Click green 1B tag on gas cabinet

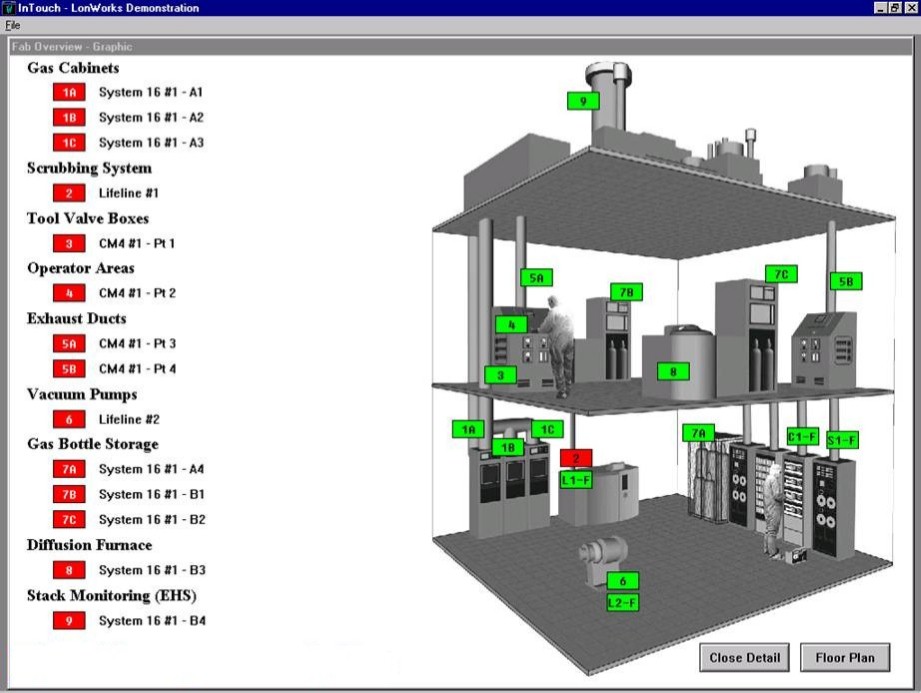coord(508,448)
